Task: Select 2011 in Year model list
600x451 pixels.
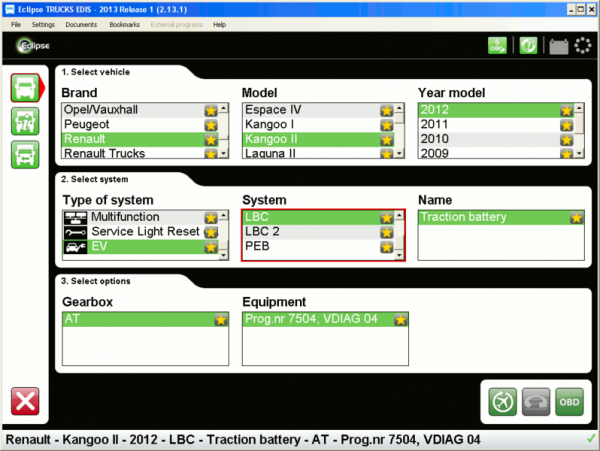Action: pyautogui.click(x=496, y=125)
